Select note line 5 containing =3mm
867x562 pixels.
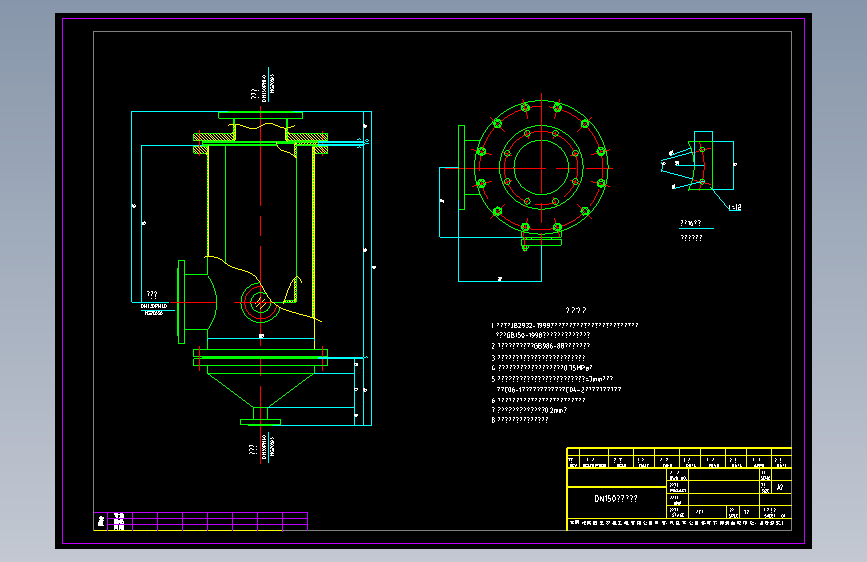coord(552,379)
